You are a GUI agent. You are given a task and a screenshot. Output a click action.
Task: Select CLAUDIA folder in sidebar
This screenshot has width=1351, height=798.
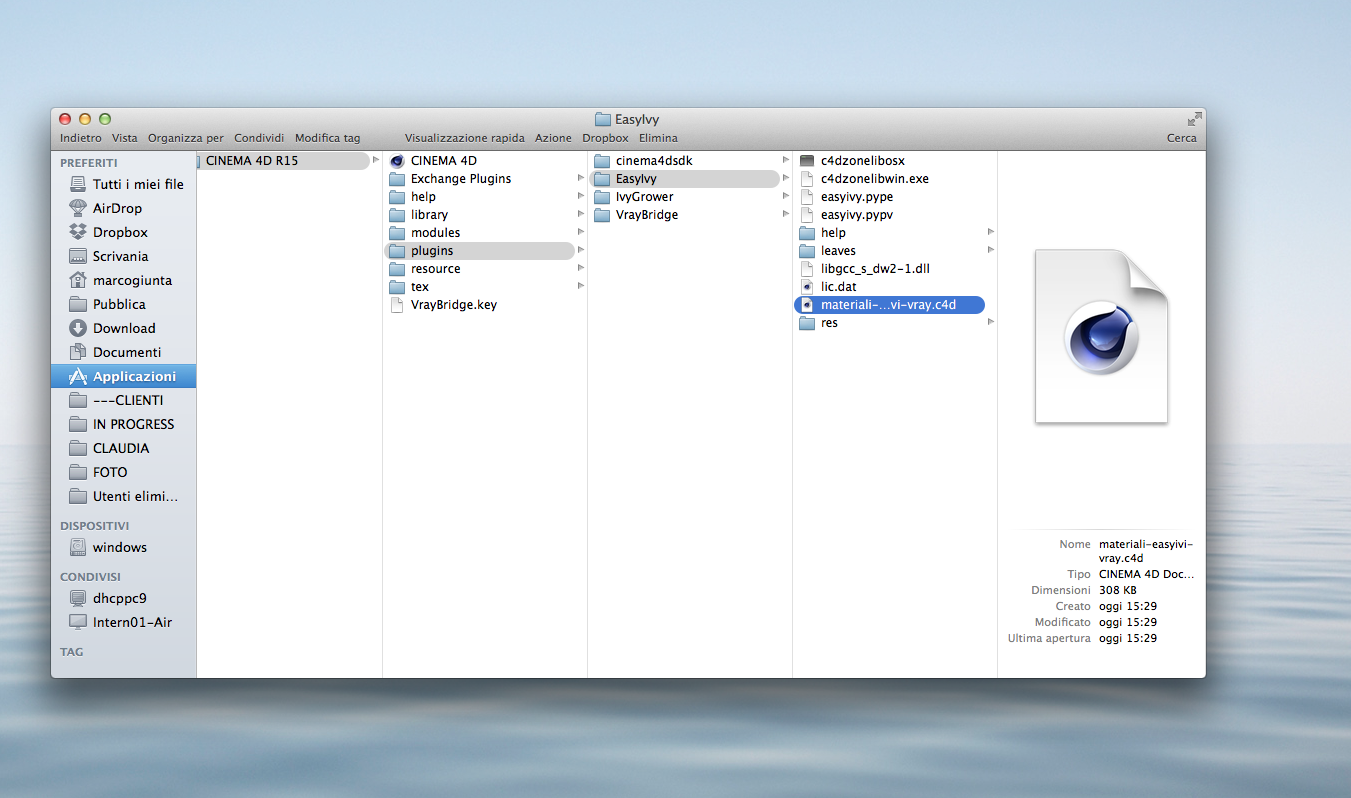tap(124, 448)
